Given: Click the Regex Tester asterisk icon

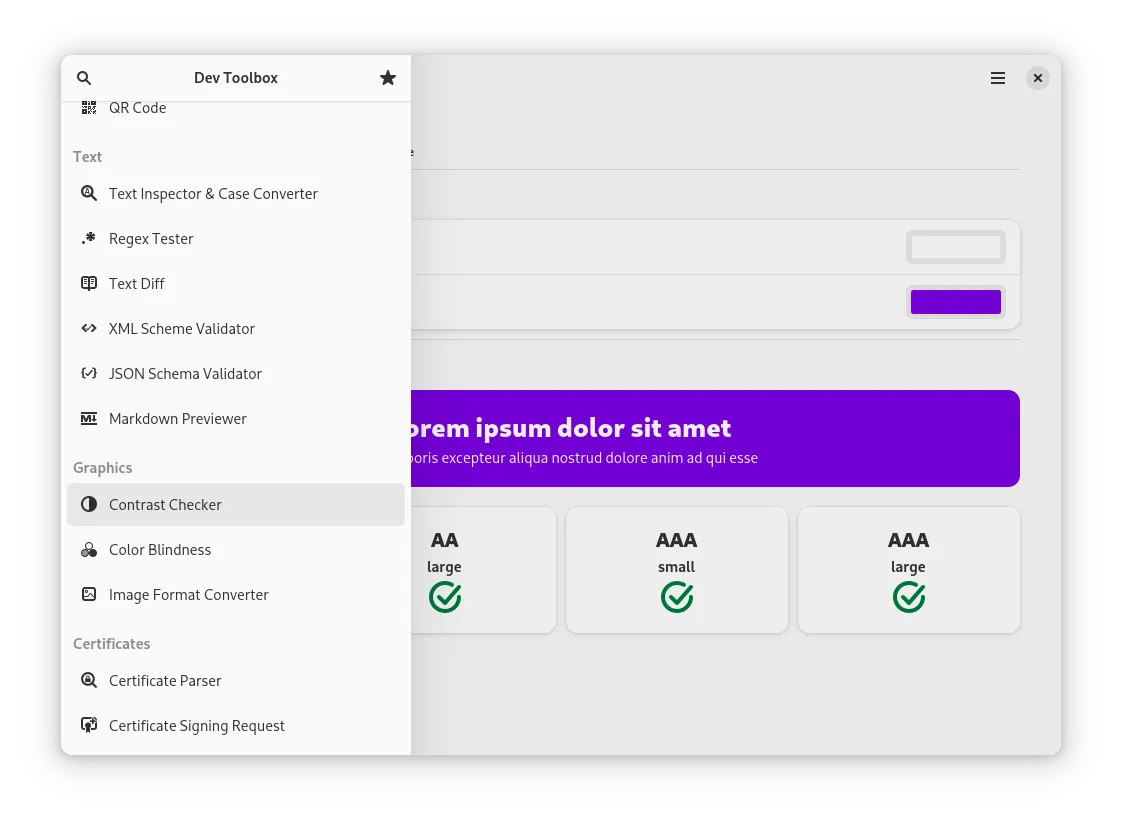Looking at the screenshot, I should 89,238.
